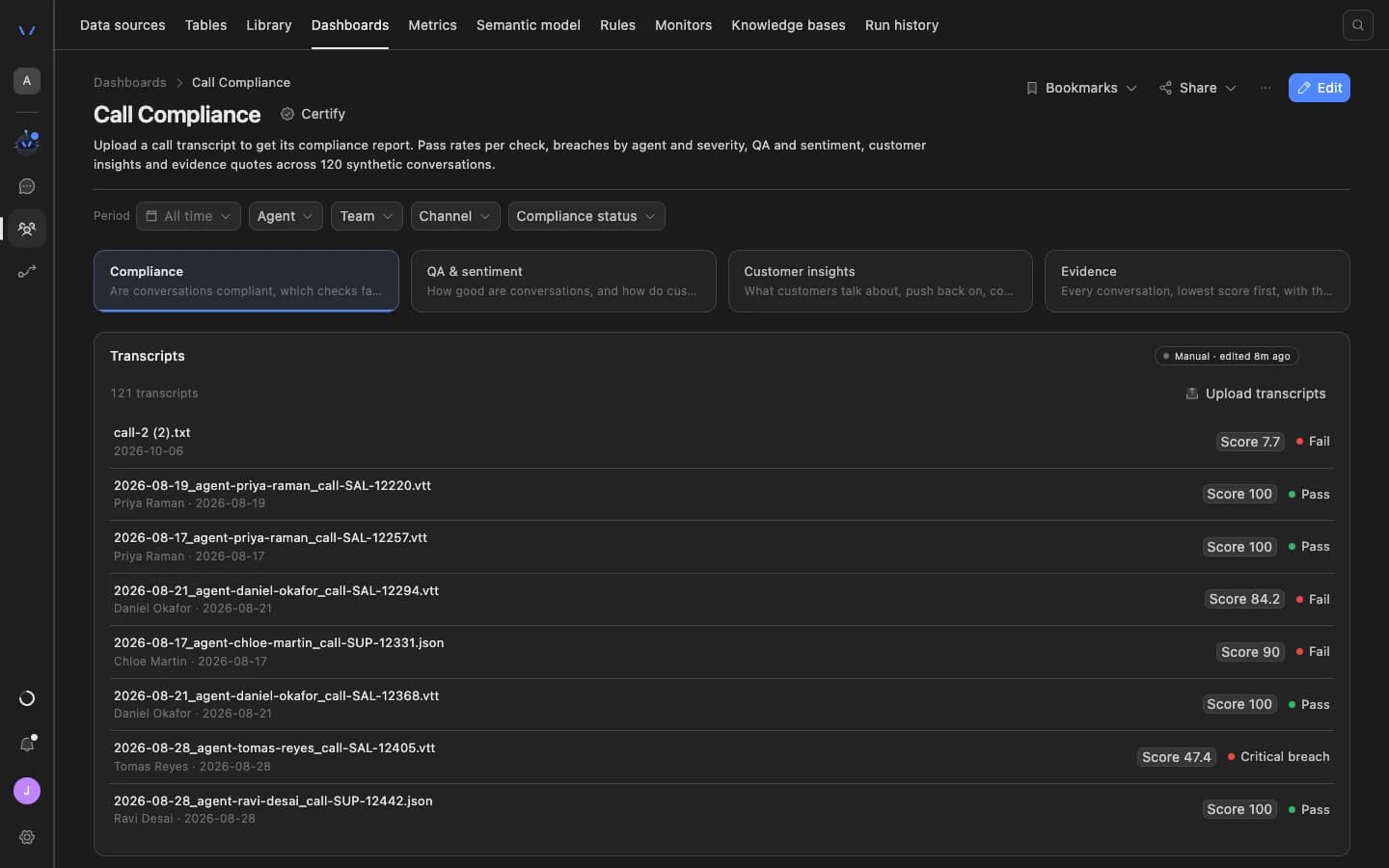The width and height of the screenshot is (1389, 868).
Task: Click the more options ellipsis icon
Action: pyautogui.click(x=1266, y=88)
